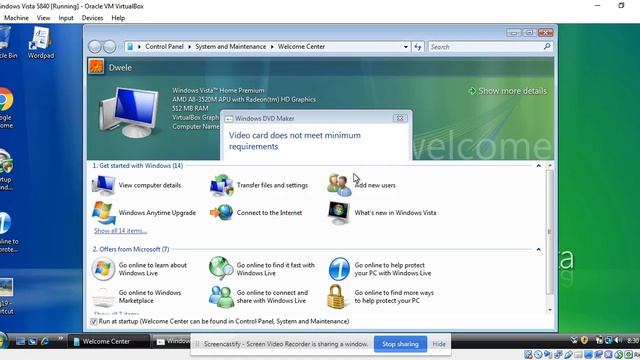Open Go online to help protect your PC with Windows Live
The image size is (640, 360).
[x=380, y=269]
